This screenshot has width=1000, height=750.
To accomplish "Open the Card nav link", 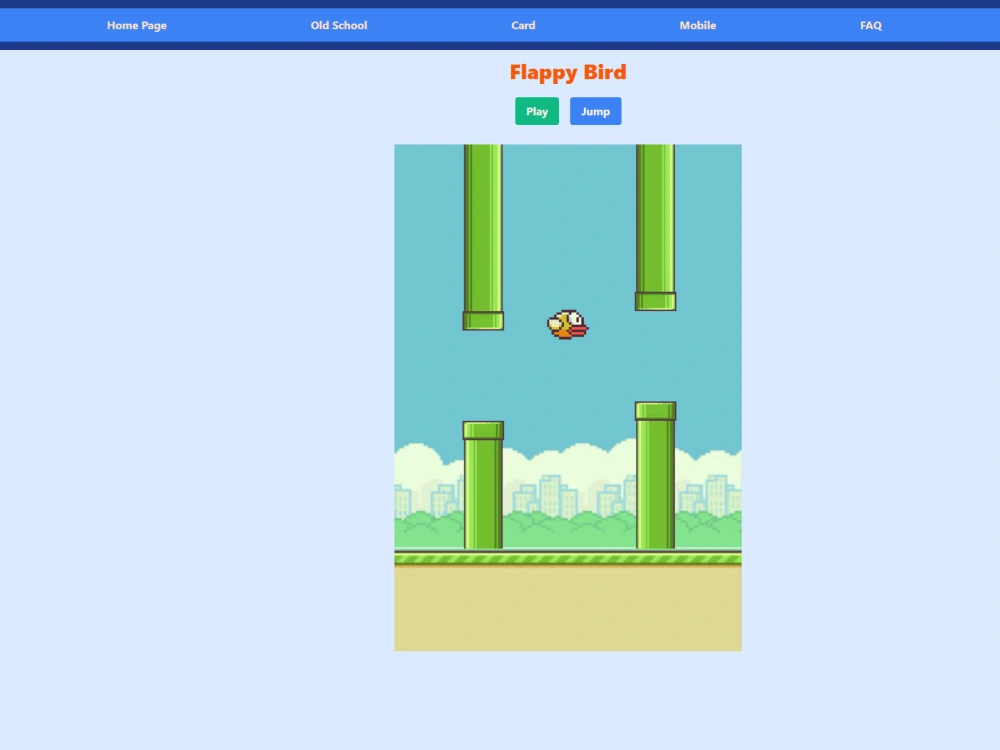I will coord(523,26).
